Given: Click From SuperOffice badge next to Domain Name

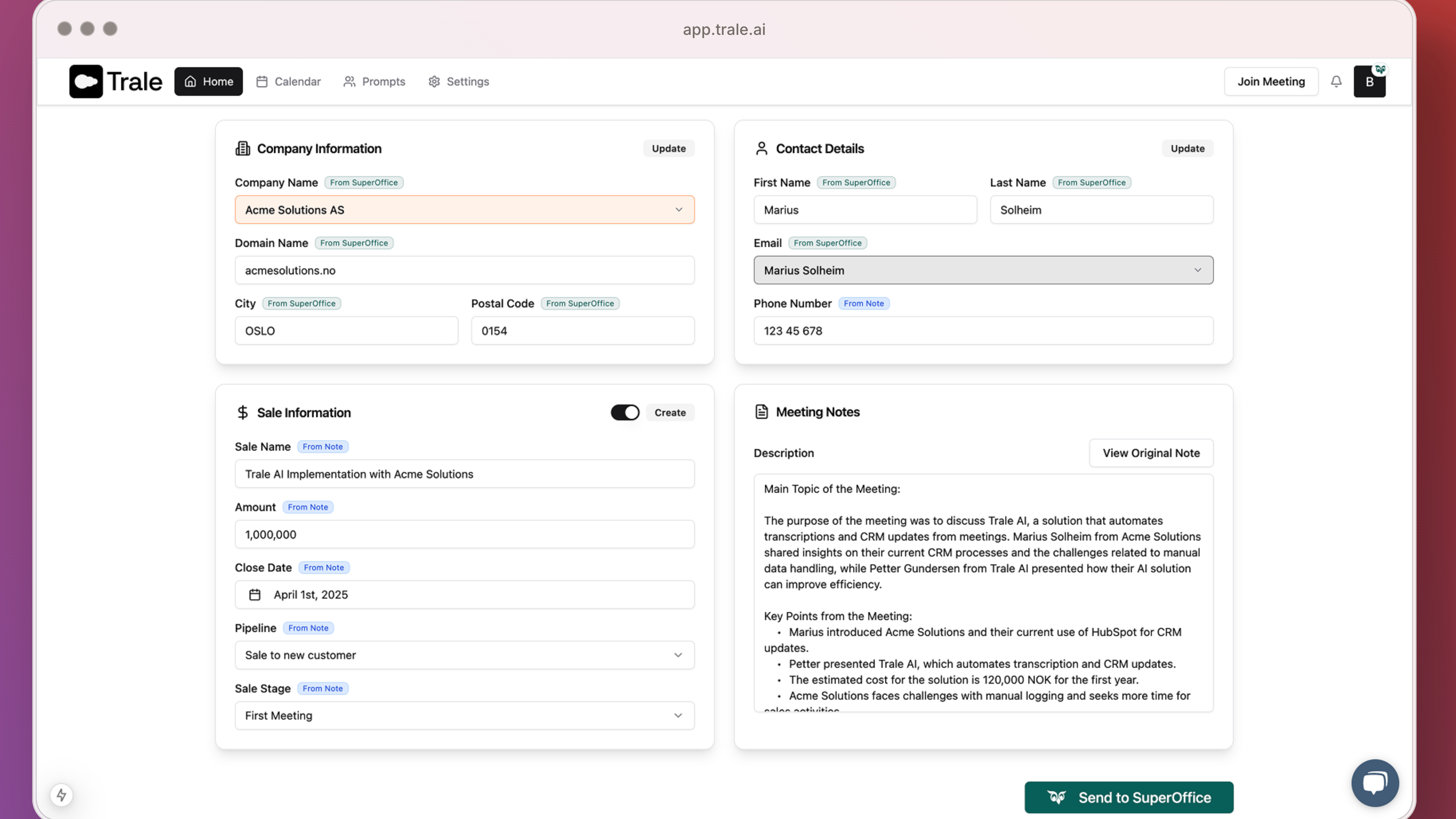Looking at the screenshot, I should (354, 243).
